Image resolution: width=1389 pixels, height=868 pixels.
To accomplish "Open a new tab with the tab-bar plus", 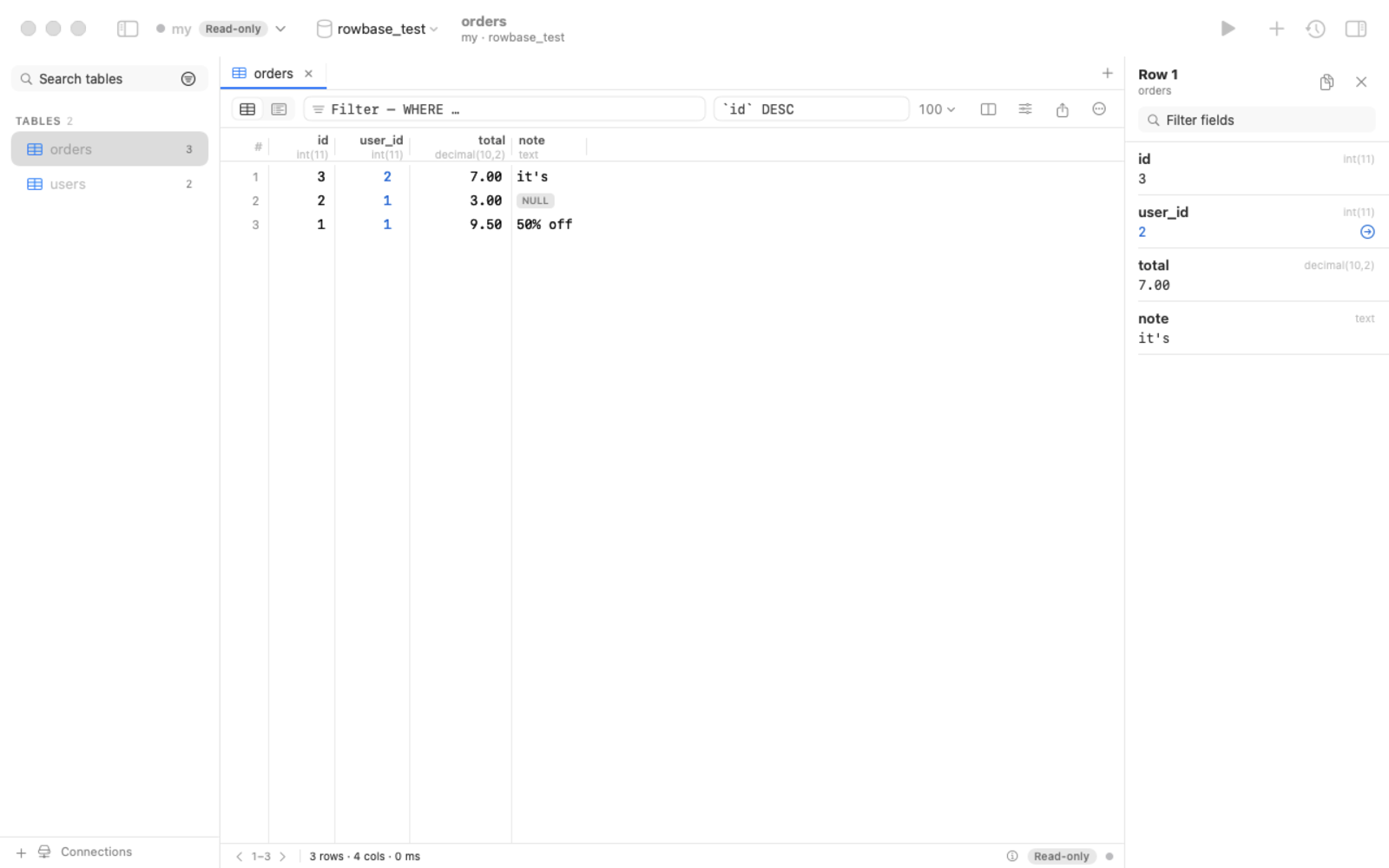I will 1107,74.
